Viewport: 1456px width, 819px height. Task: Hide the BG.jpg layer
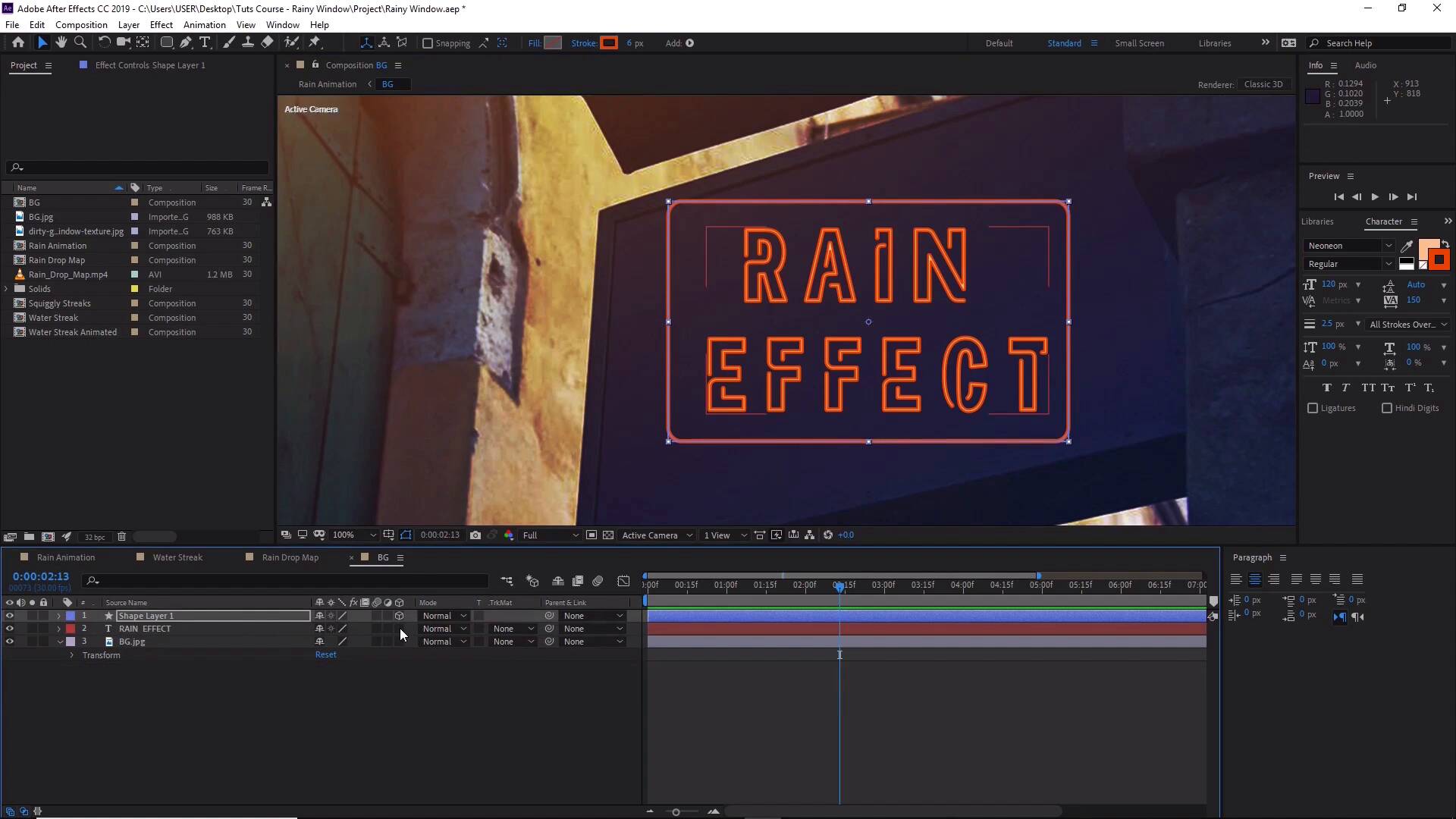(9, 642)
